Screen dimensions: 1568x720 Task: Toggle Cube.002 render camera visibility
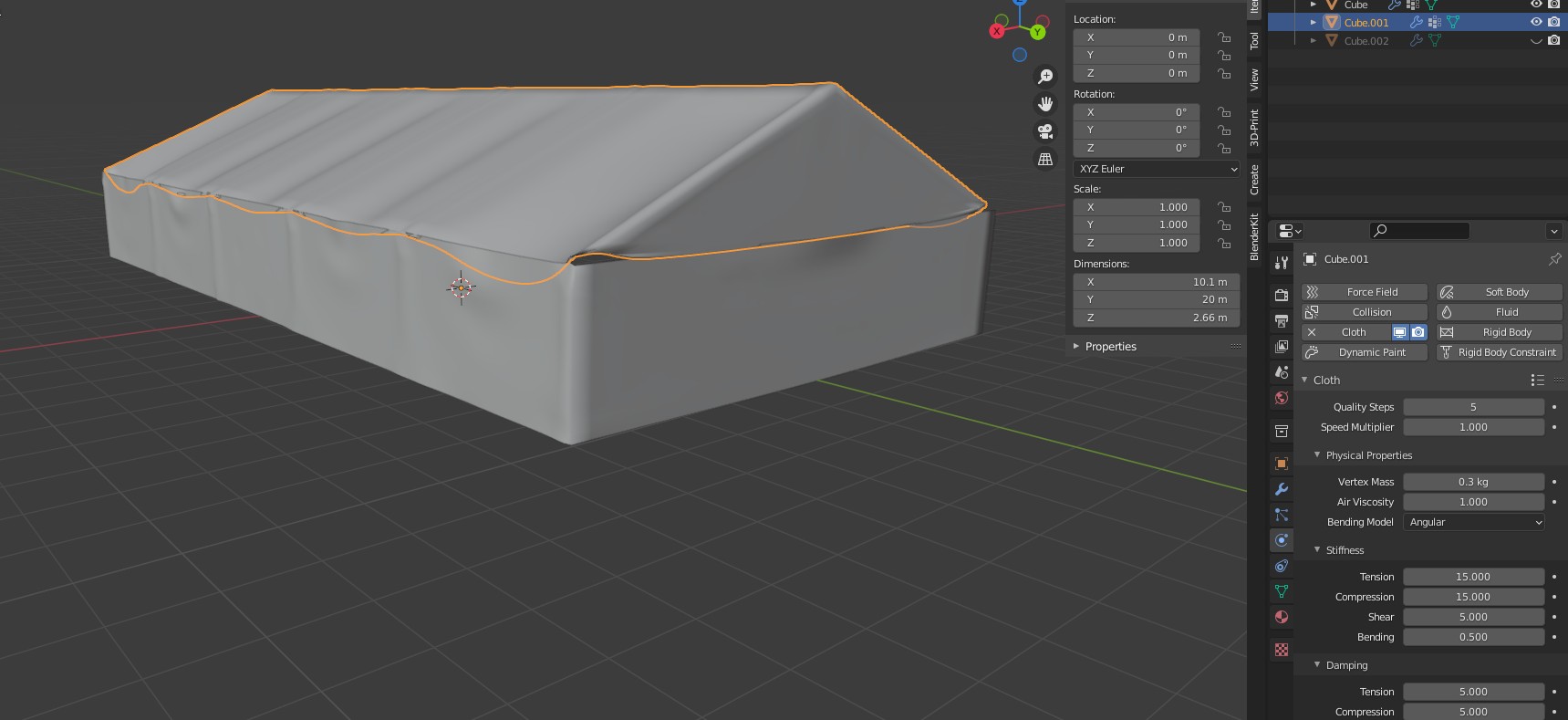pyautogui.click(x=1553, y=40)
